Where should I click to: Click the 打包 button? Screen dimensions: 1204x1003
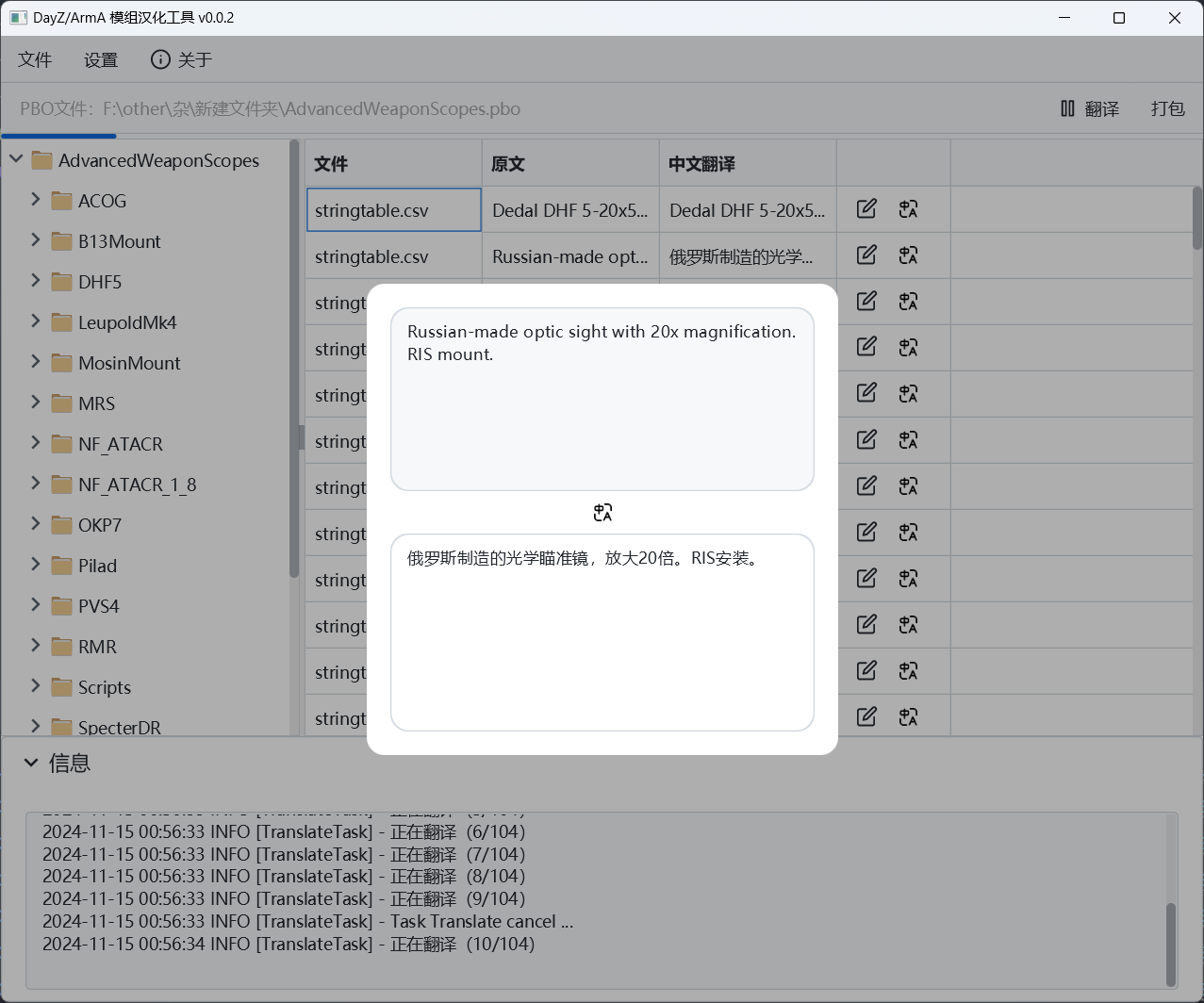[x=1167, y=108]
